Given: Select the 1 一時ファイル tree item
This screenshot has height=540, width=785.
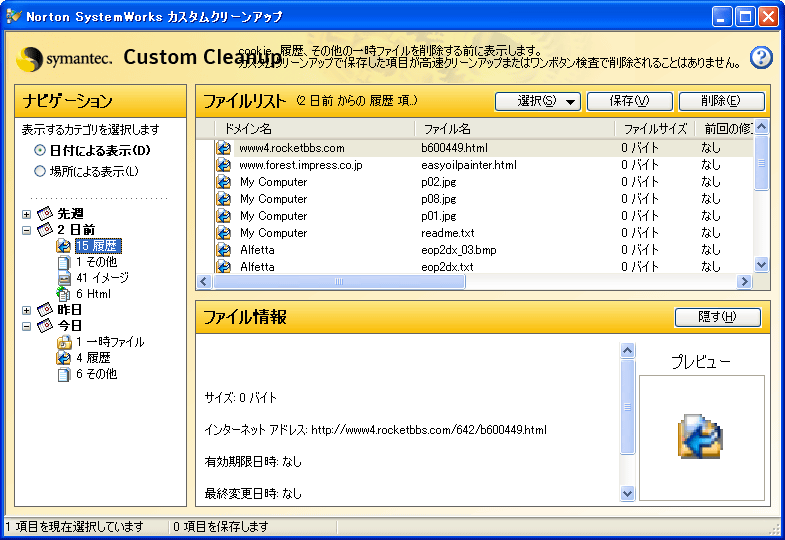Looking at the screenshot, I should click(x=110, y=342).
